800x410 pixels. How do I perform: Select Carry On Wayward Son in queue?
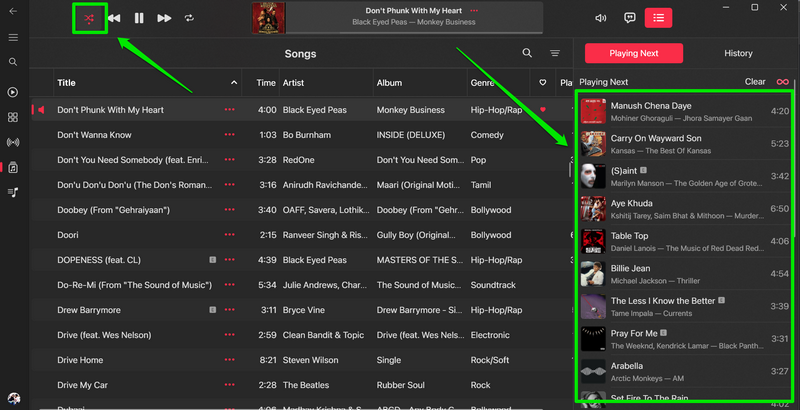coord(684,144)
